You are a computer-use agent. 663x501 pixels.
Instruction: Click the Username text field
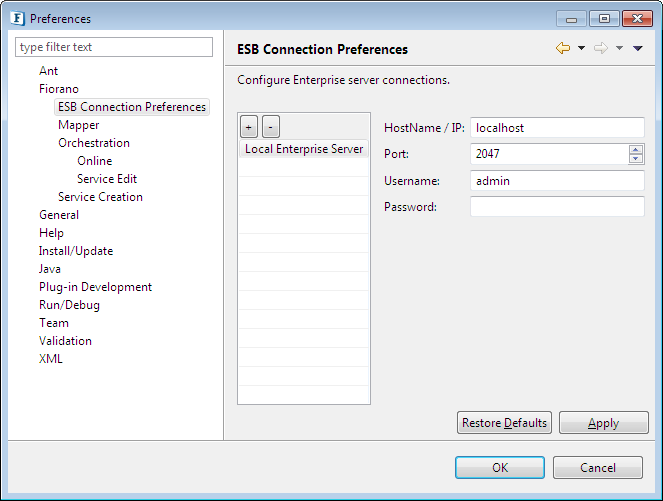point(557,181)
